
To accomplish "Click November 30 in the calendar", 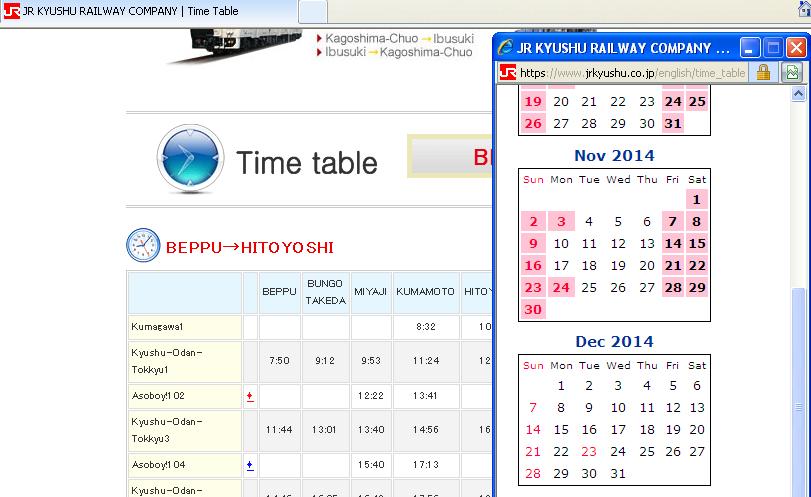I will click(533, 309).
